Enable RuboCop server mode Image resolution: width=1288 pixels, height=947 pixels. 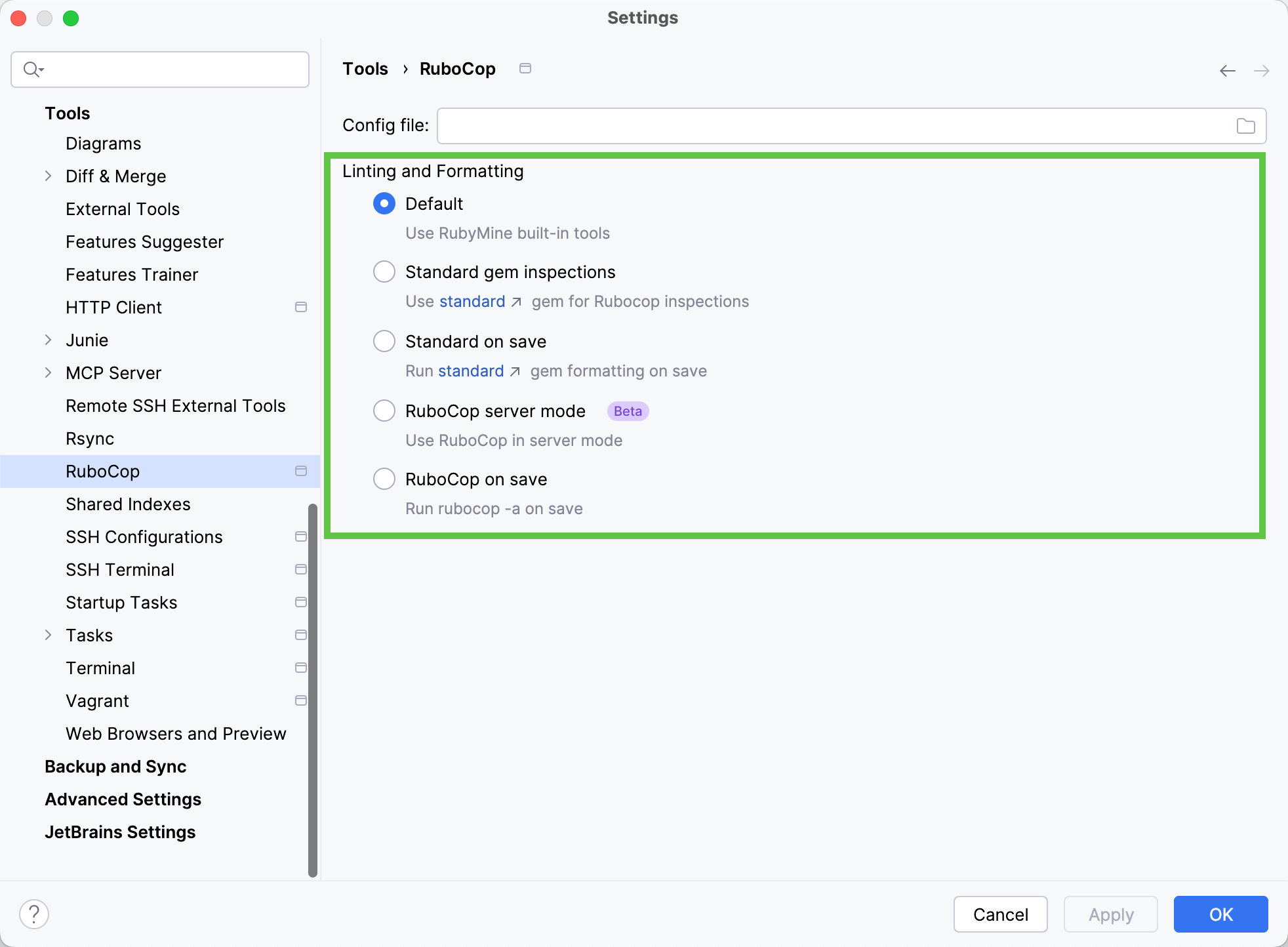(384, 411)
